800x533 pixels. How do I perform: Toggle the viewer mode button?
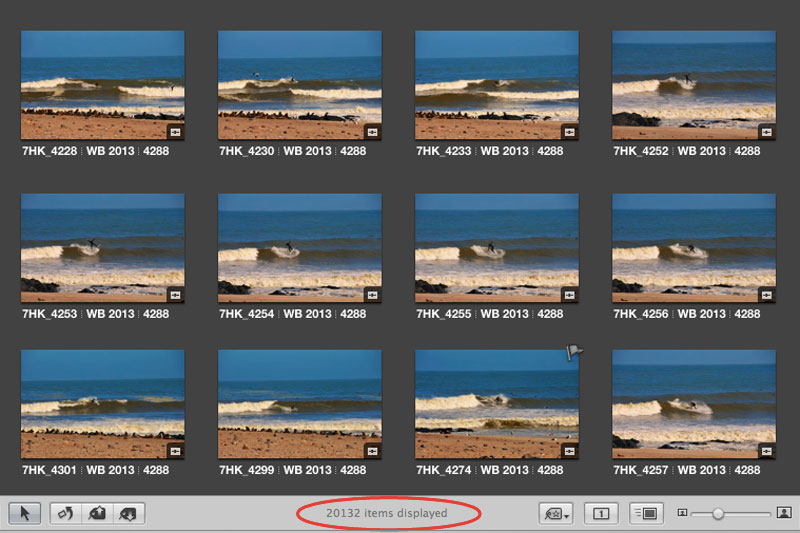click(645, 513)
